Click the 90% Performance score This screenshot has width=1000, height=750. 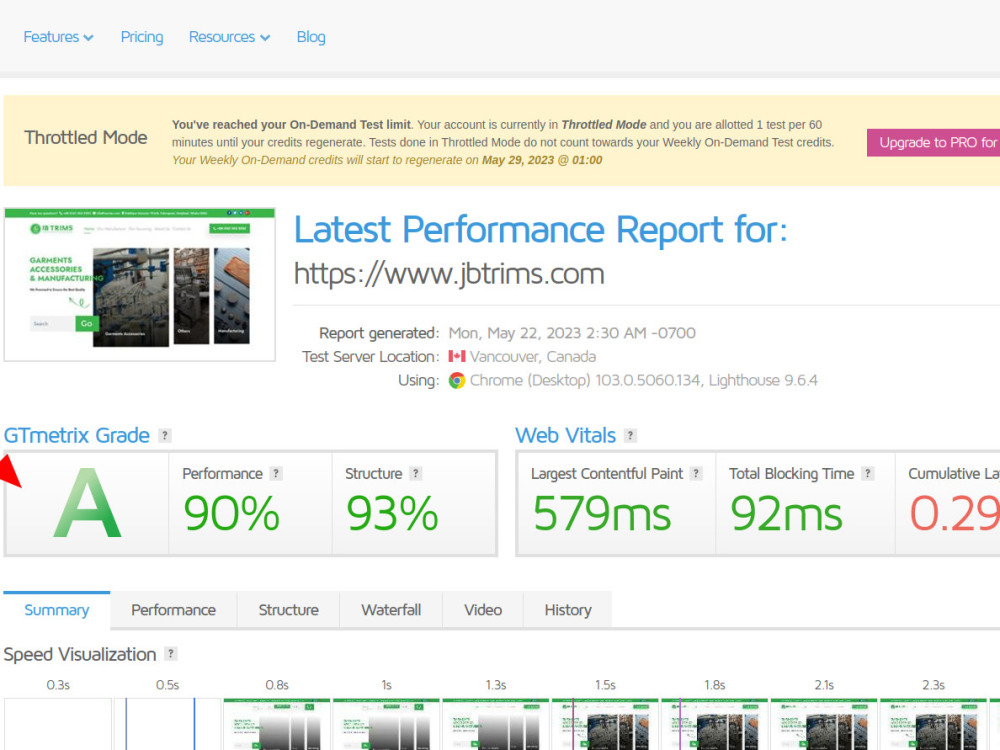[232, 514]
